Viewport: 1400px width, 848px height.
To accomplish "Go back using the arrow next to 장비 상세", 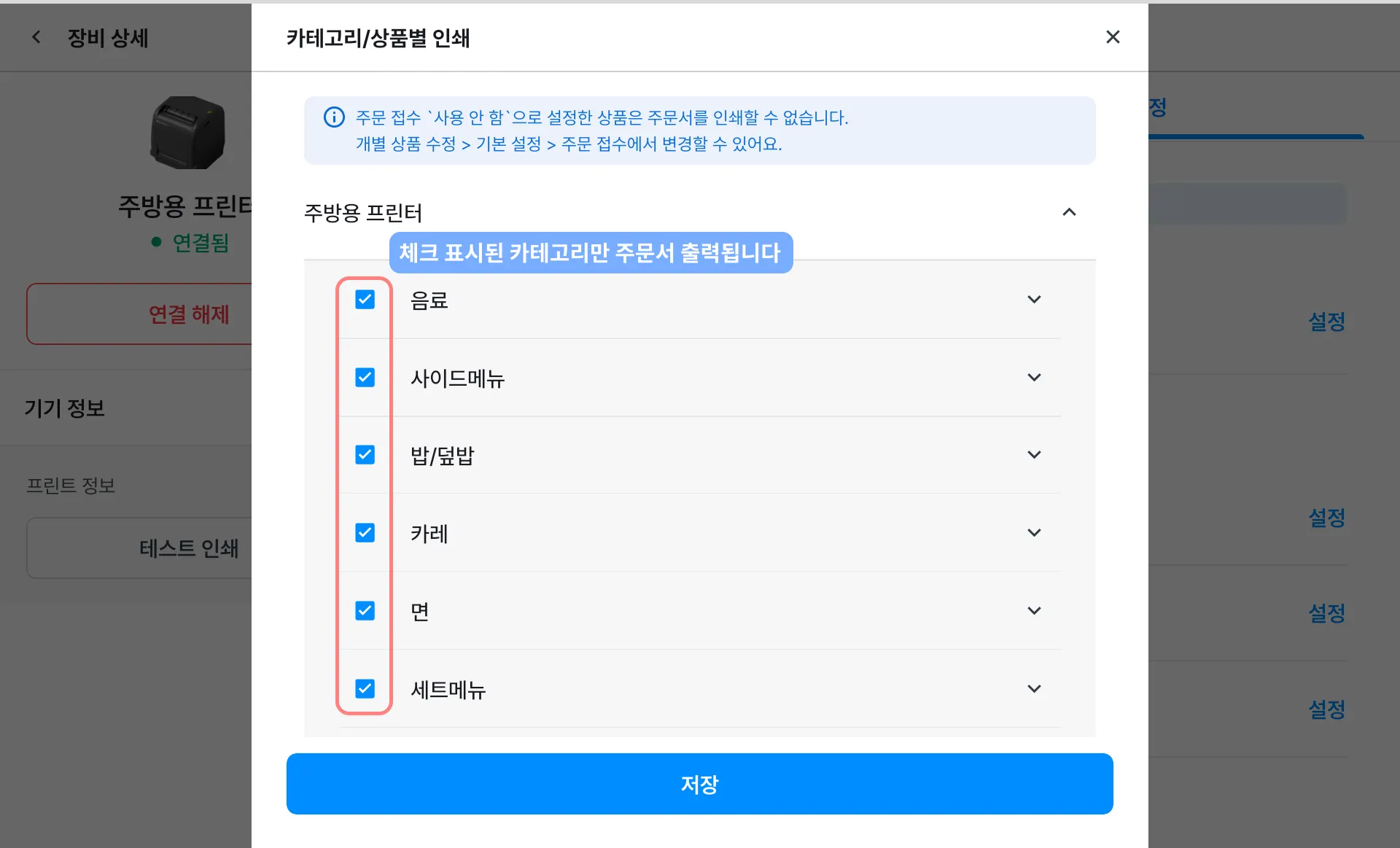I will coord(36,37).
